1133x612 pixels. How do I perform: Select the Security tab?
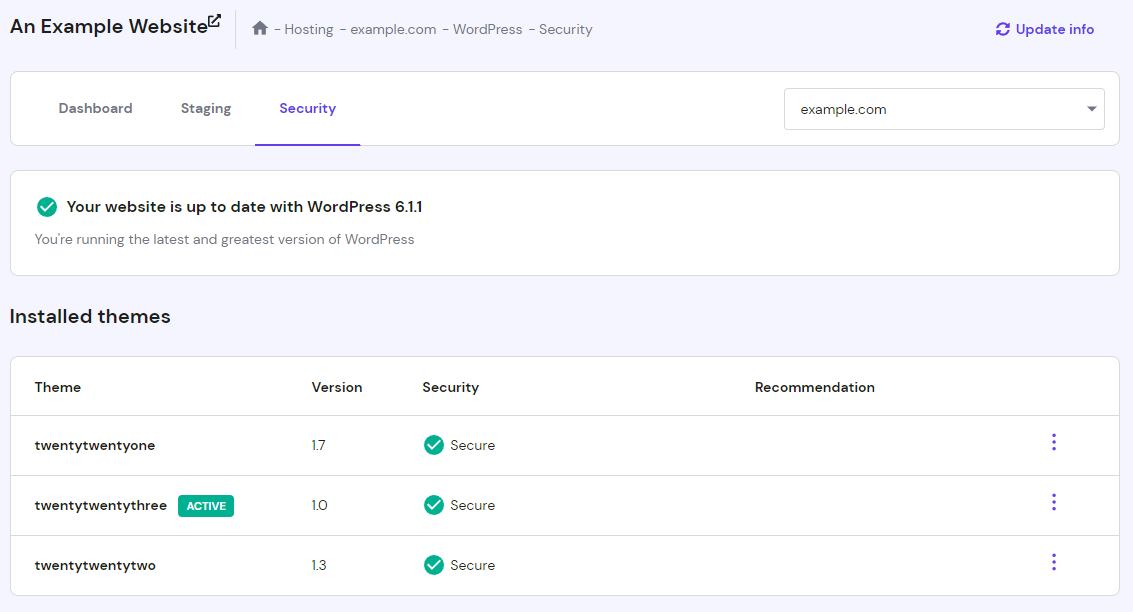[307, 107]
